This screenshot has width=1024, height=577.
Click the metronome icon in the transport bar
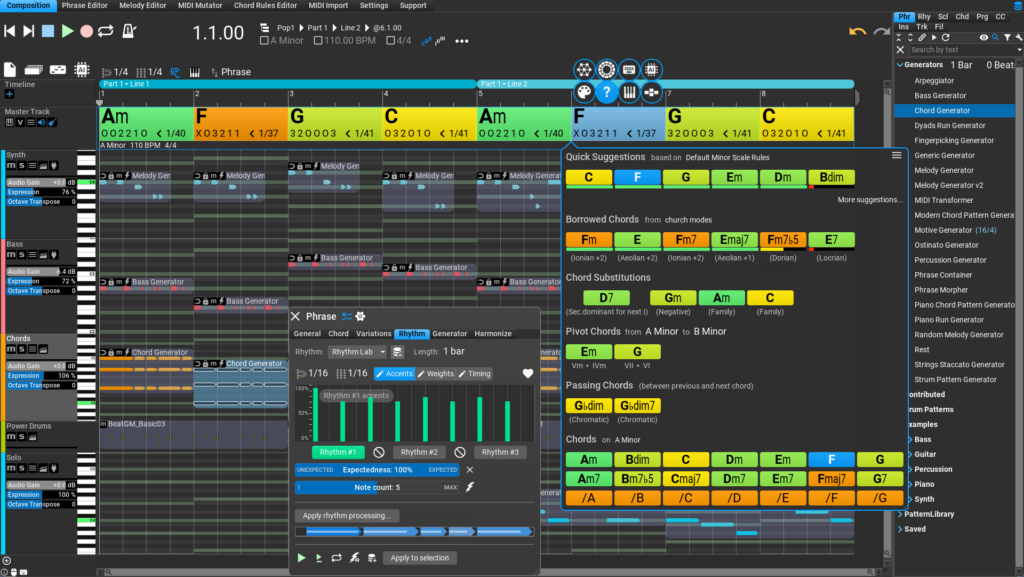tap(130, 30)
